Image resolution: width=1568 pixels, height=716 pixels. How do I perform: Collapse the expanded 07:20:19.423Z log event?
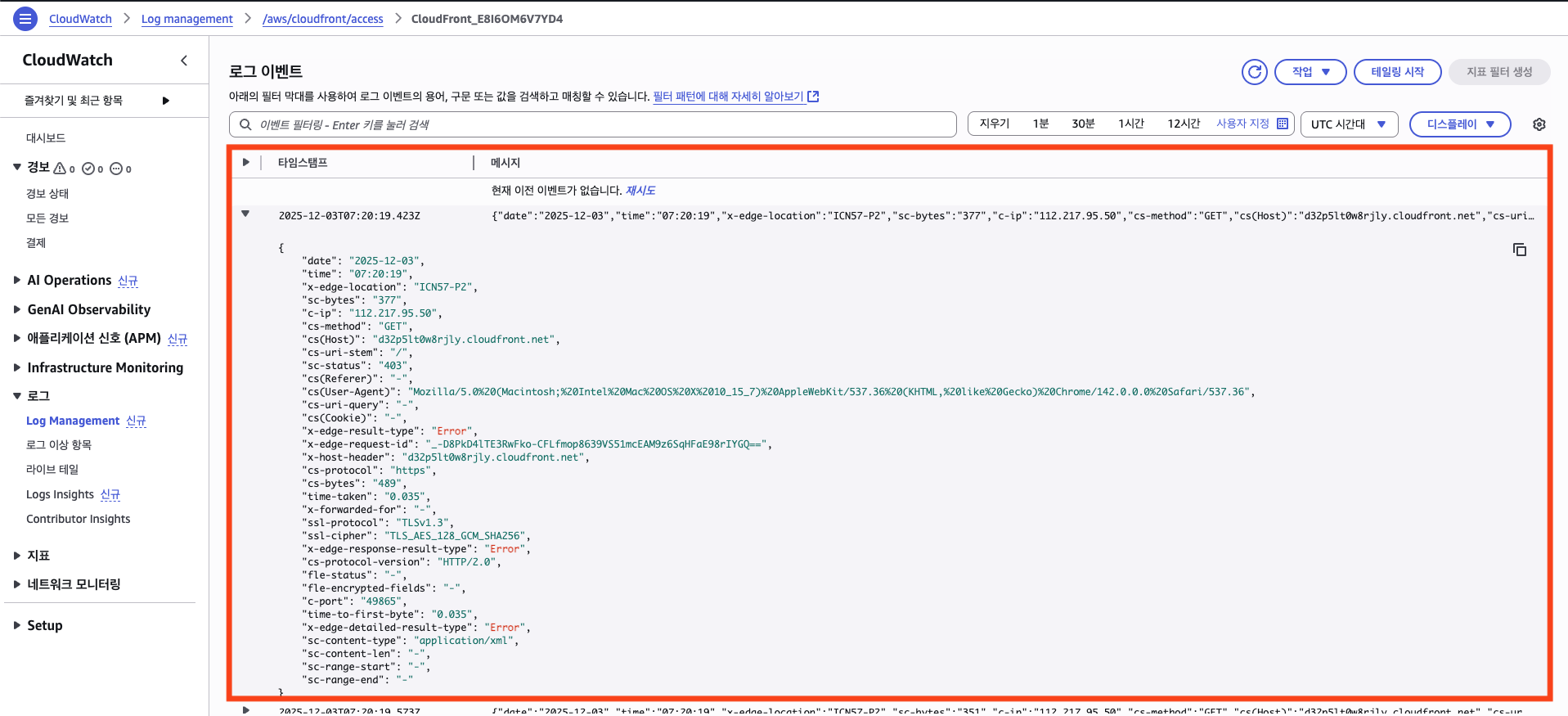coord(245,214)
